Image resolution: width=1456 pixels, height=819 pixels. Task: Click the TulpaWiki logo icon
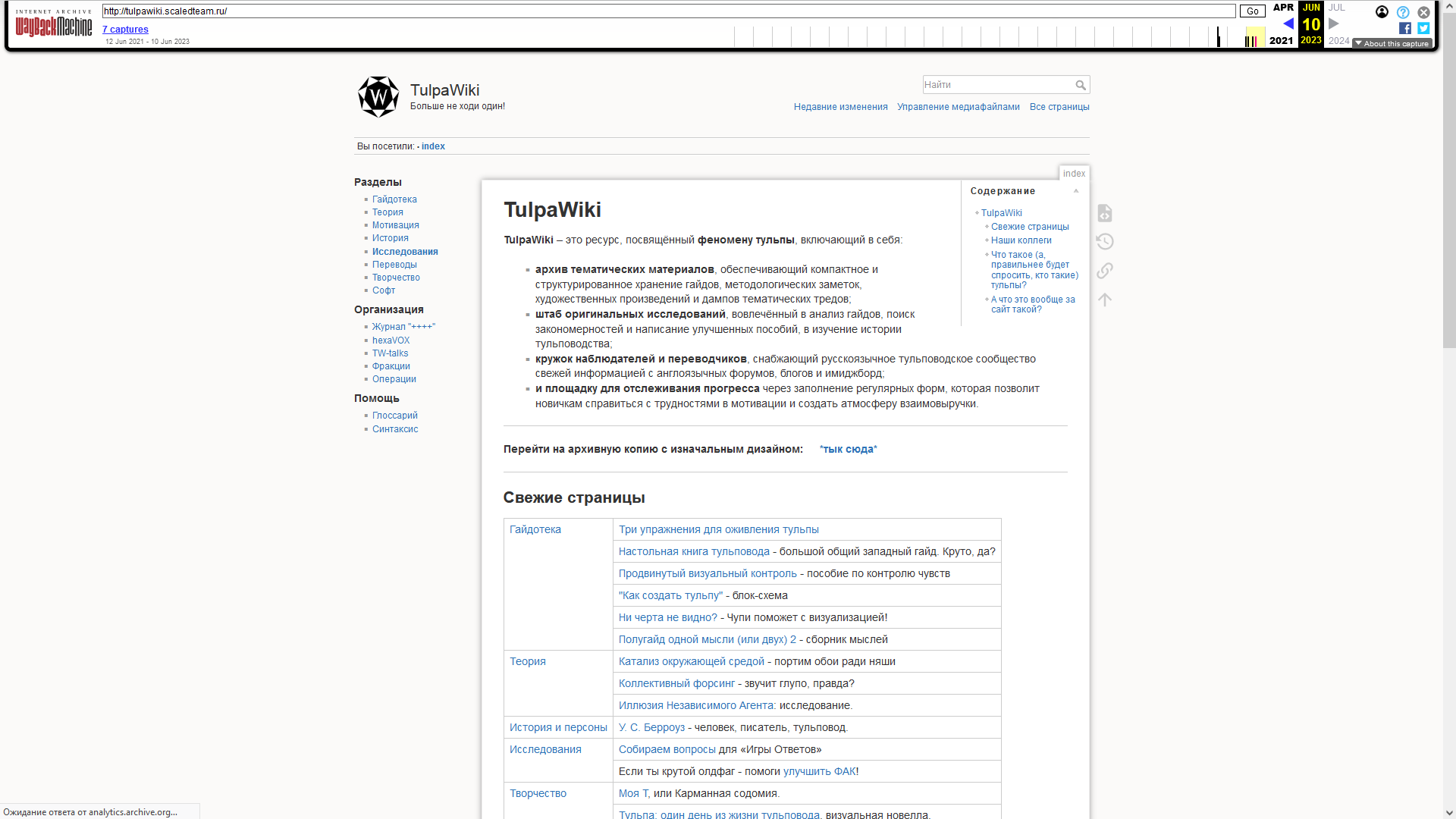tap(378, 97)
